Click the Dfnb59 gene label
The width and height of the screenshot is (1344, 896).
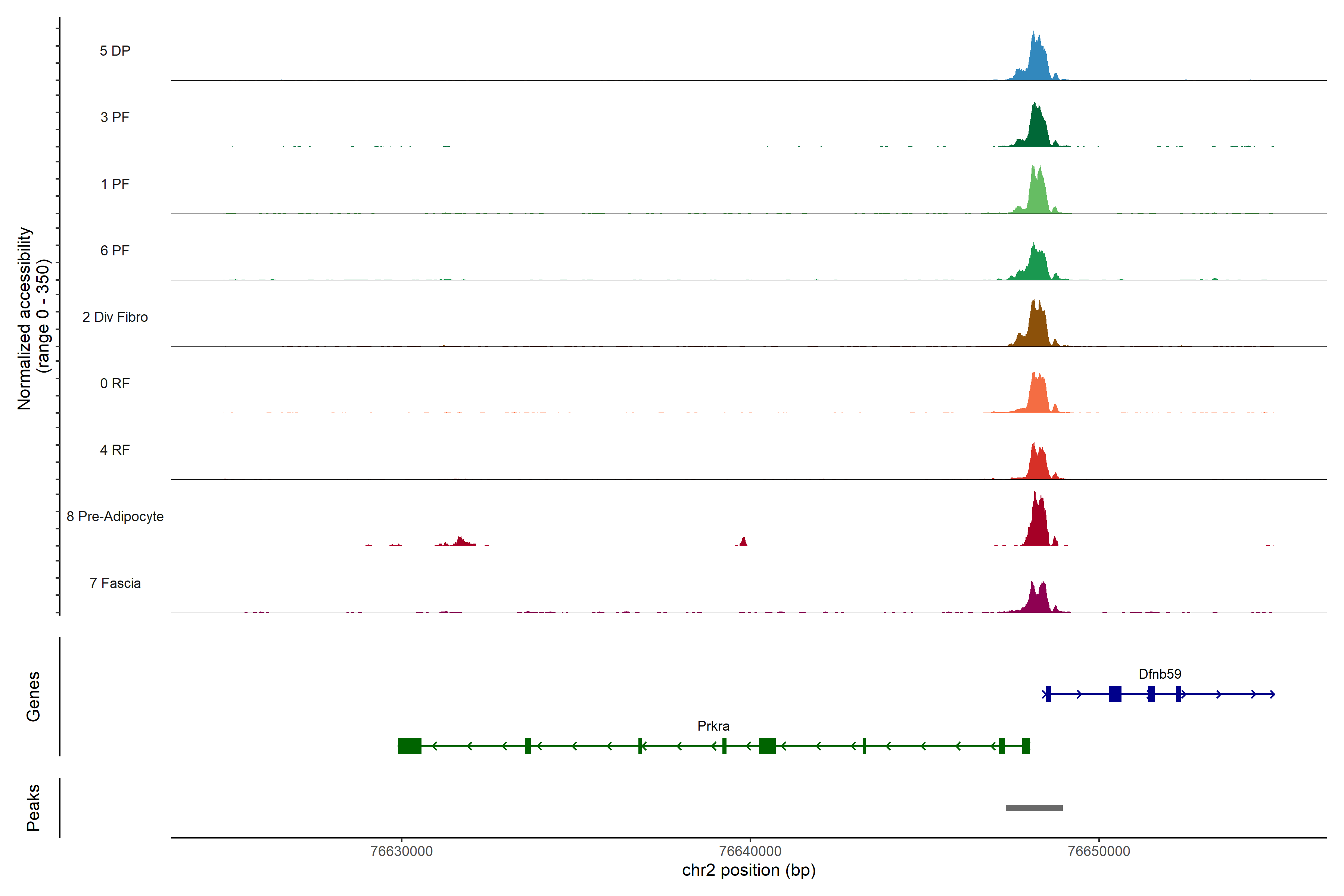pos(1160,674)
